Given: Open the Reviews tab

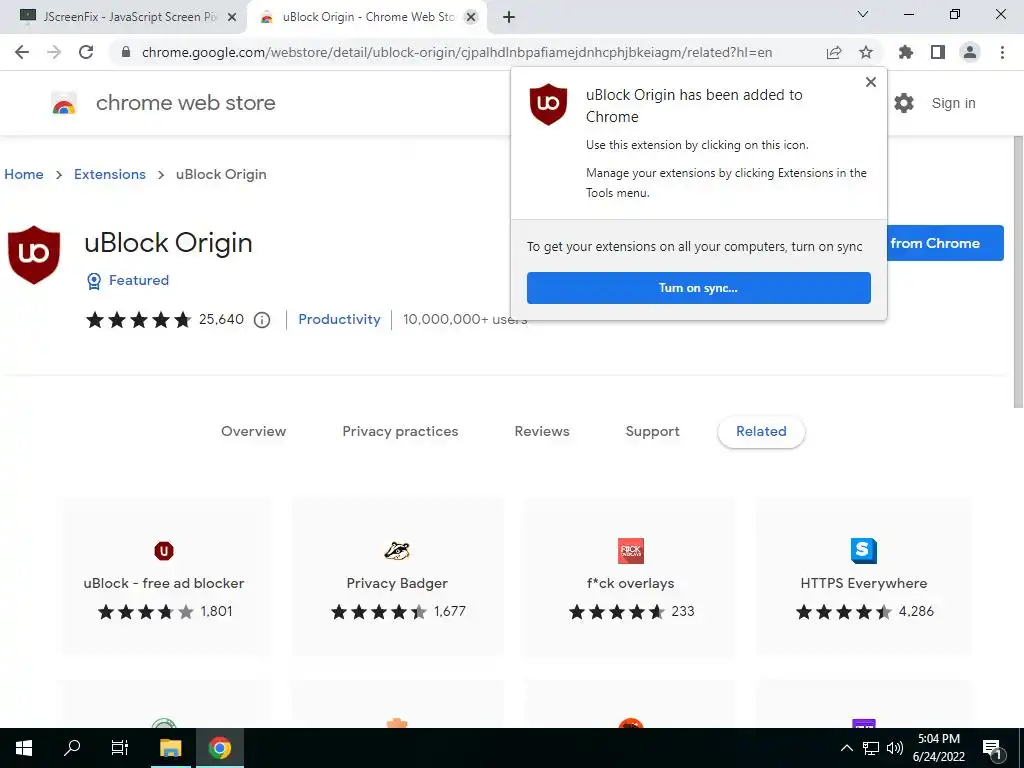Looking at the screenshot, I should [x=542, y=431].
